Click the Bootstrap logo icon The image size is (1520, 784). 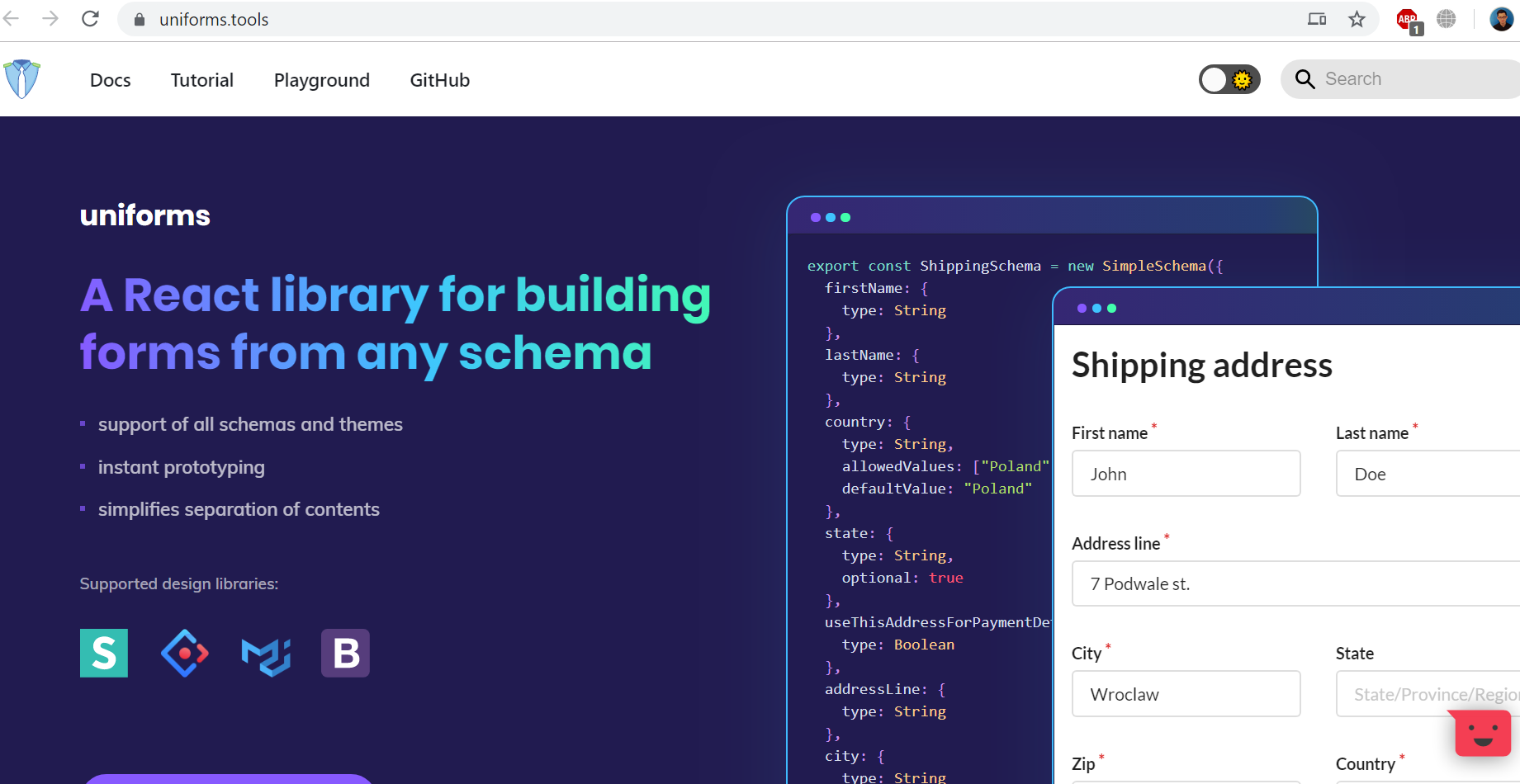(345, 653)
